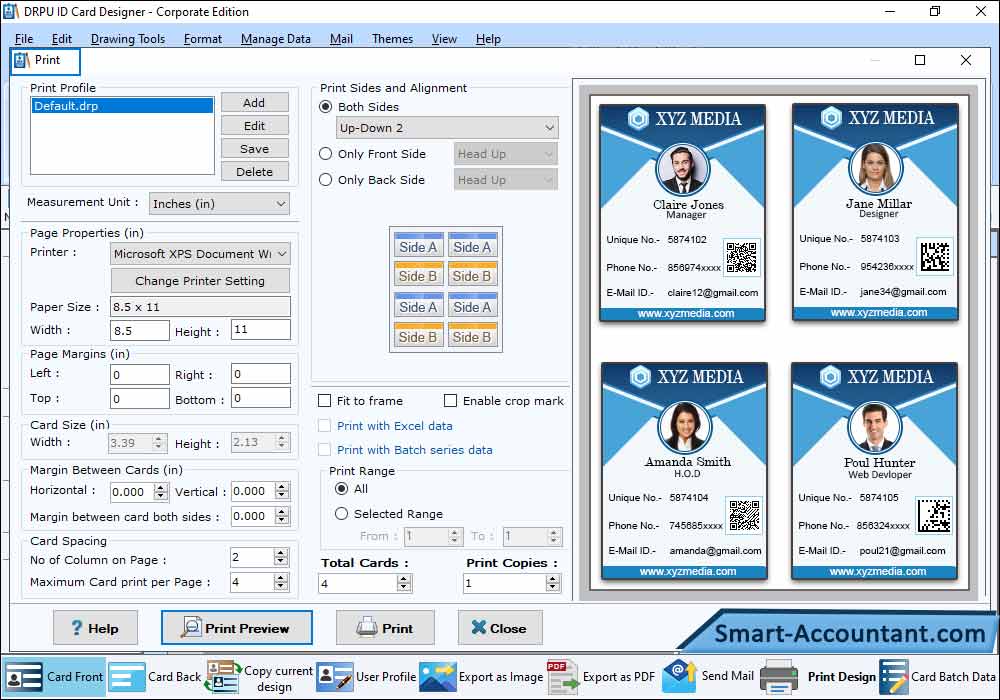Click Edit print profile button
Screen dimensions: 1000x700
point(254,126)
